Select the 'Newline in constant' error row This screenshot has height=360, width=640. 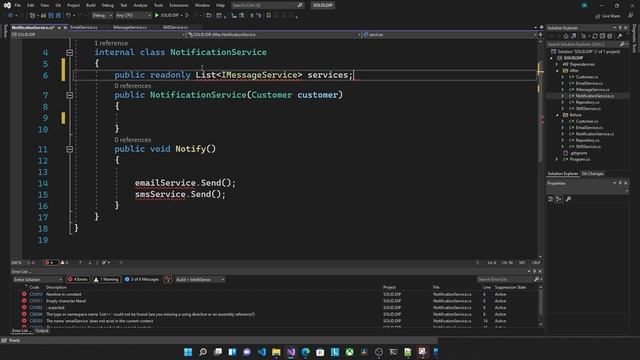276,294
